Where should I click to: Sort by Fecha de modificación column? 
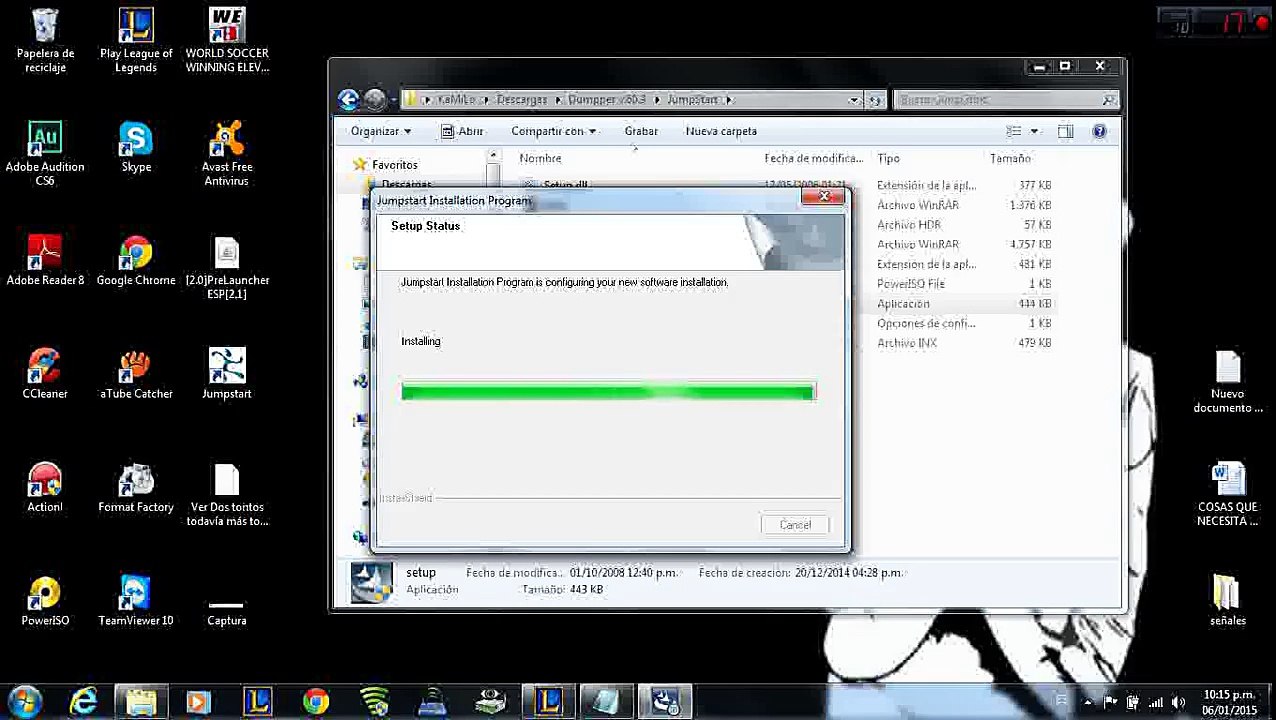coord(813,158)
